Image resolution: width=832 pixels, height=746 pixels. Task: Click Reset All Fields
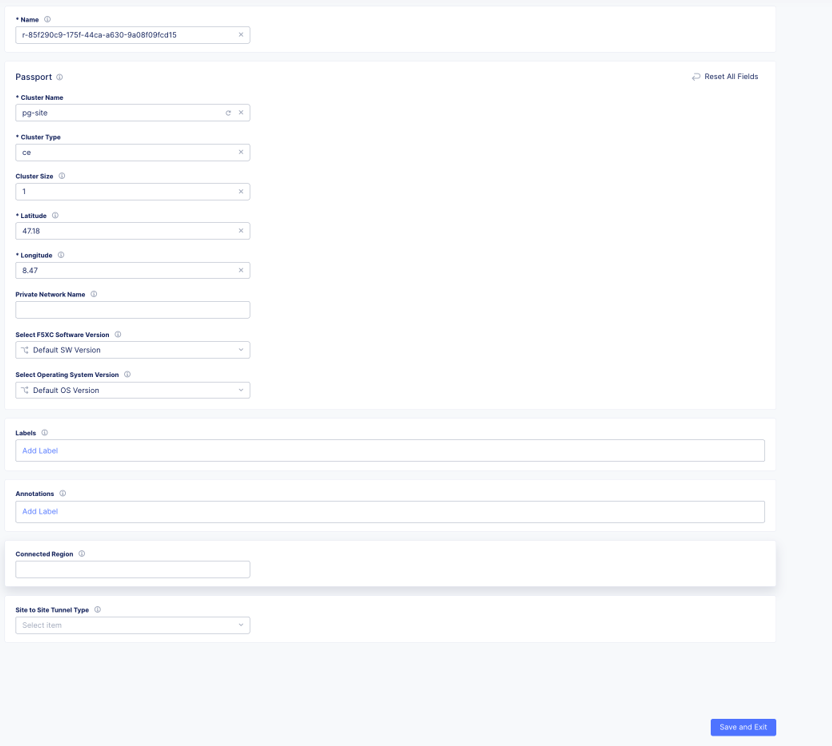[x=725, y=77]
